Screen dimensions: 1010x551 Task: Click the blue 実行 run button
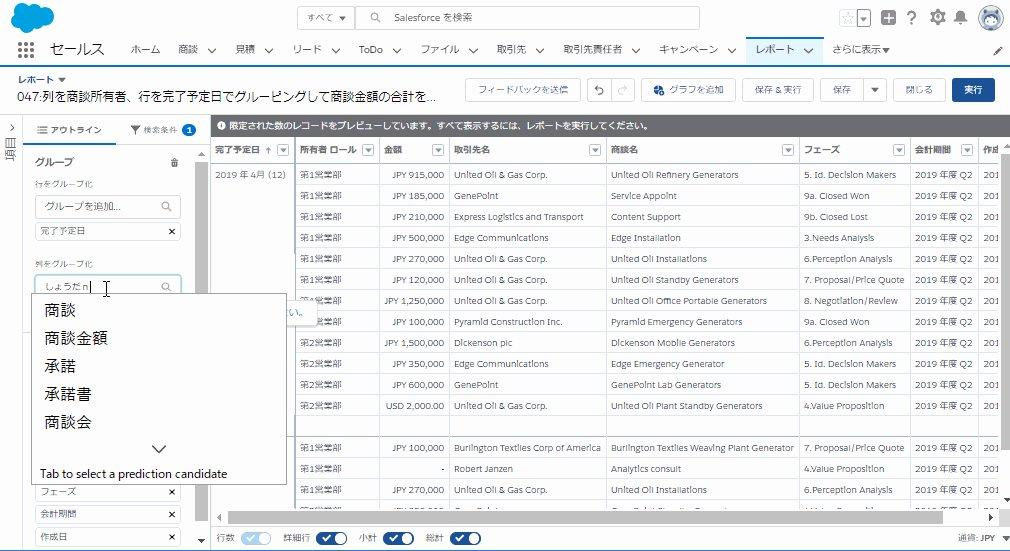tap(973, 90)
